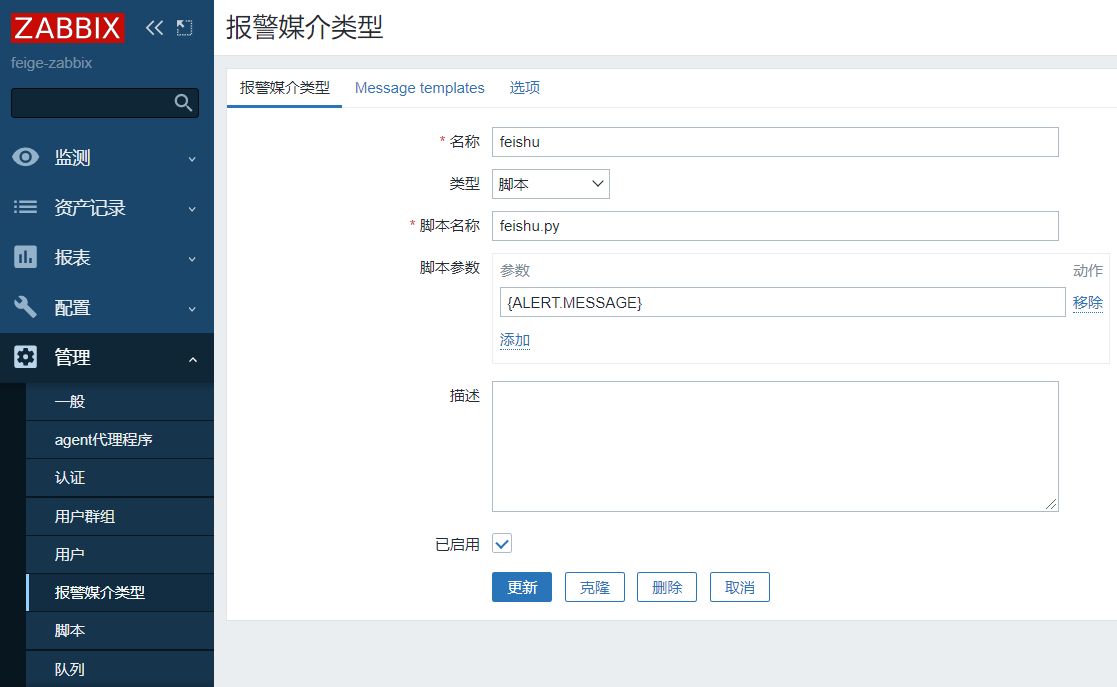The image size is (1117, 687).
Task: Click the feige-zabbix server name text
Action: 51,63
